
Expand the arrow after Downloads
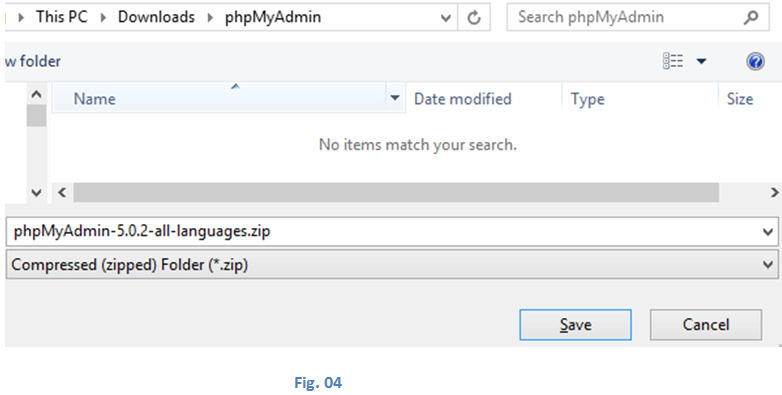[210, 17]
